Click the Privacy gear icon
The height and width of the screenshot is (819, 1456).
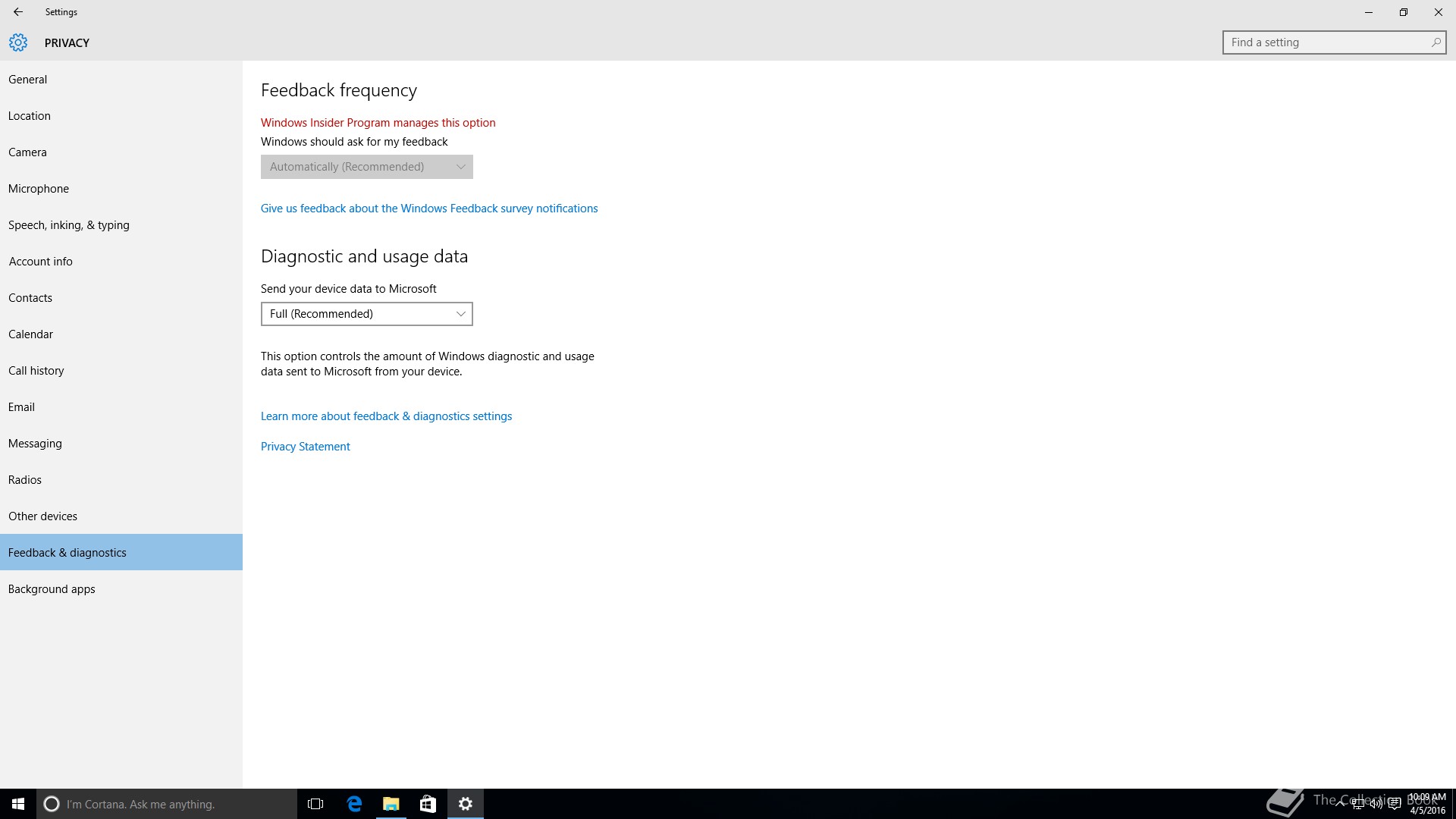18,42
